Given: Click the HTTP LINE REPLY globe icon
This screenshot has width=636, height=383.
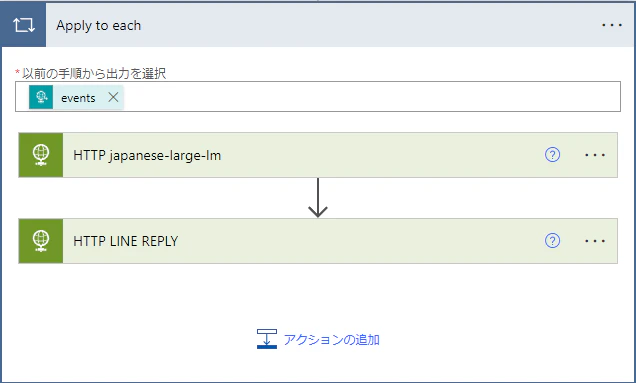Looking at the screenshot, I should 41,241.
